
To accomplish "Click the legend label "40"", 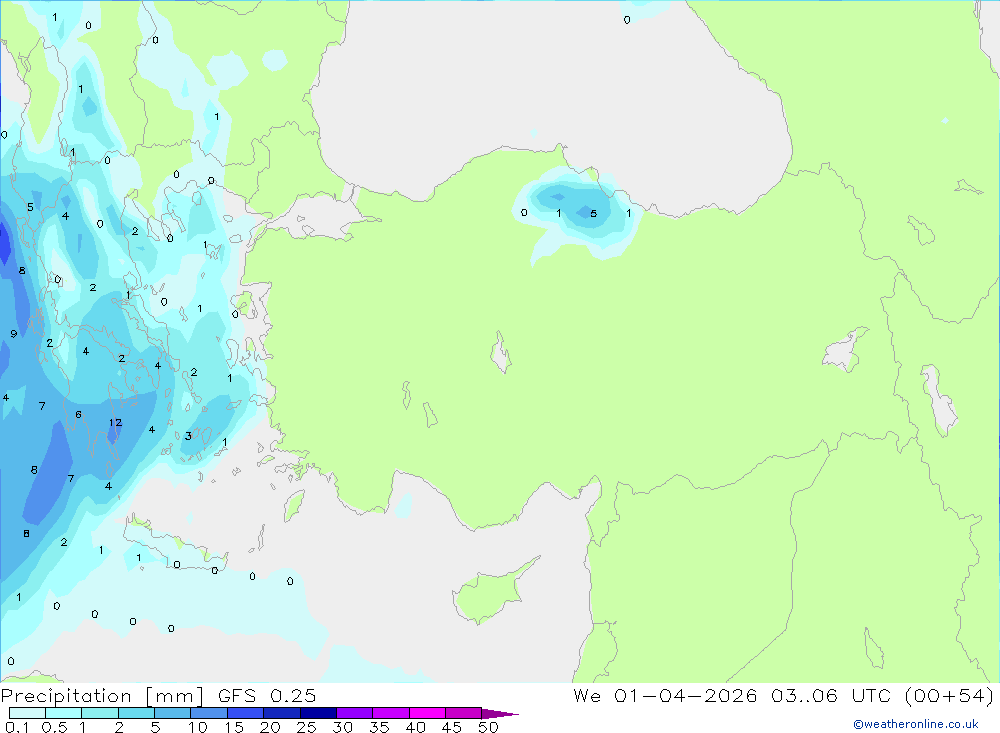I will click(415, 727).
